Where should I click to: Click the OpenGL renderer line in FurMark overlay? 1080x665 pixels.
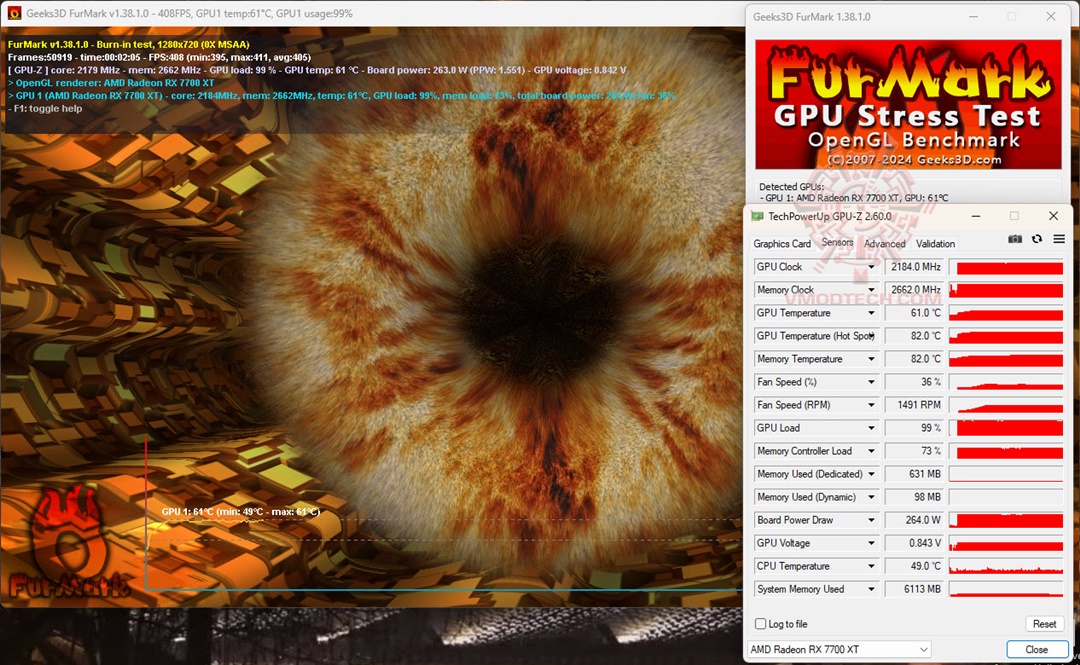click(x=111, y=83)
